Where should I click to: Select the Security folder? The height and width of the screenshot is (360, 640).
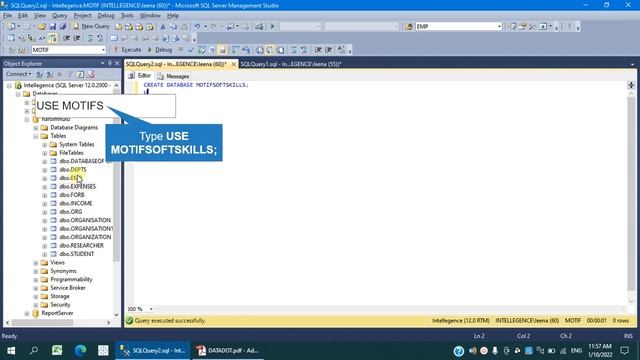pos(60,305)
